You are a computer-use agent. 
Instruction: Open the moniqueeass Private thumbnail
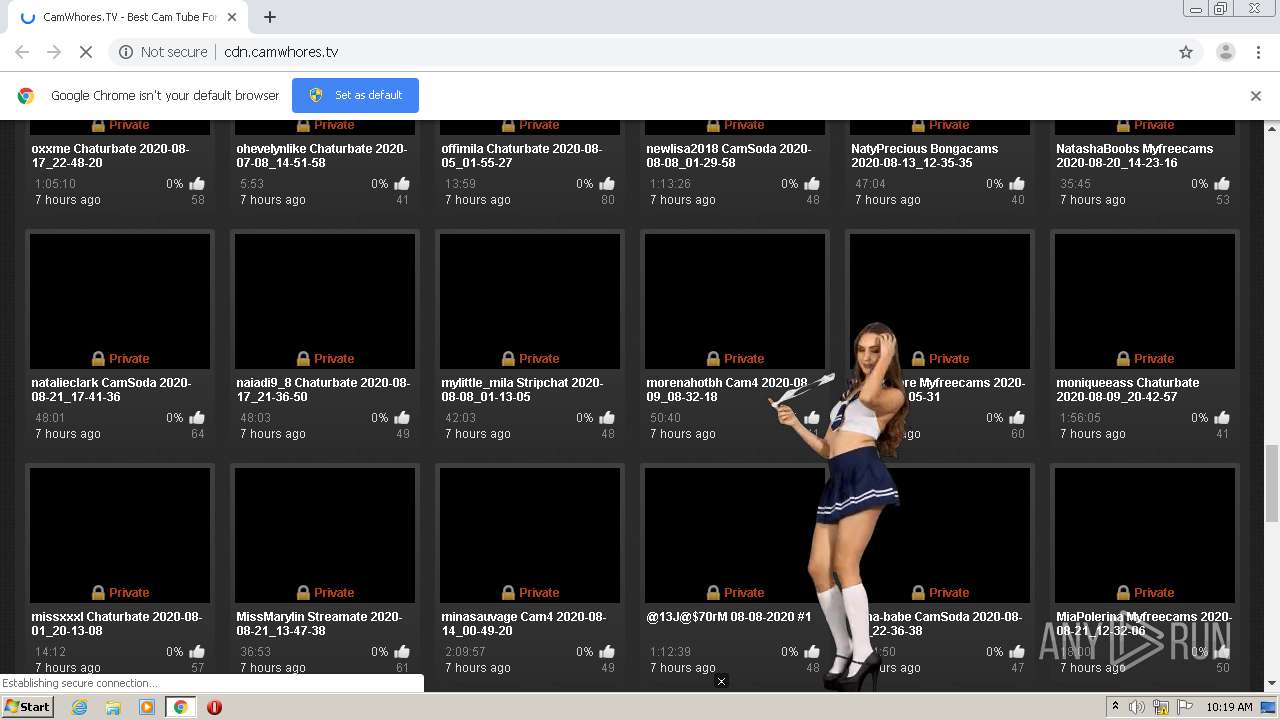click(x=1145, y=301)
